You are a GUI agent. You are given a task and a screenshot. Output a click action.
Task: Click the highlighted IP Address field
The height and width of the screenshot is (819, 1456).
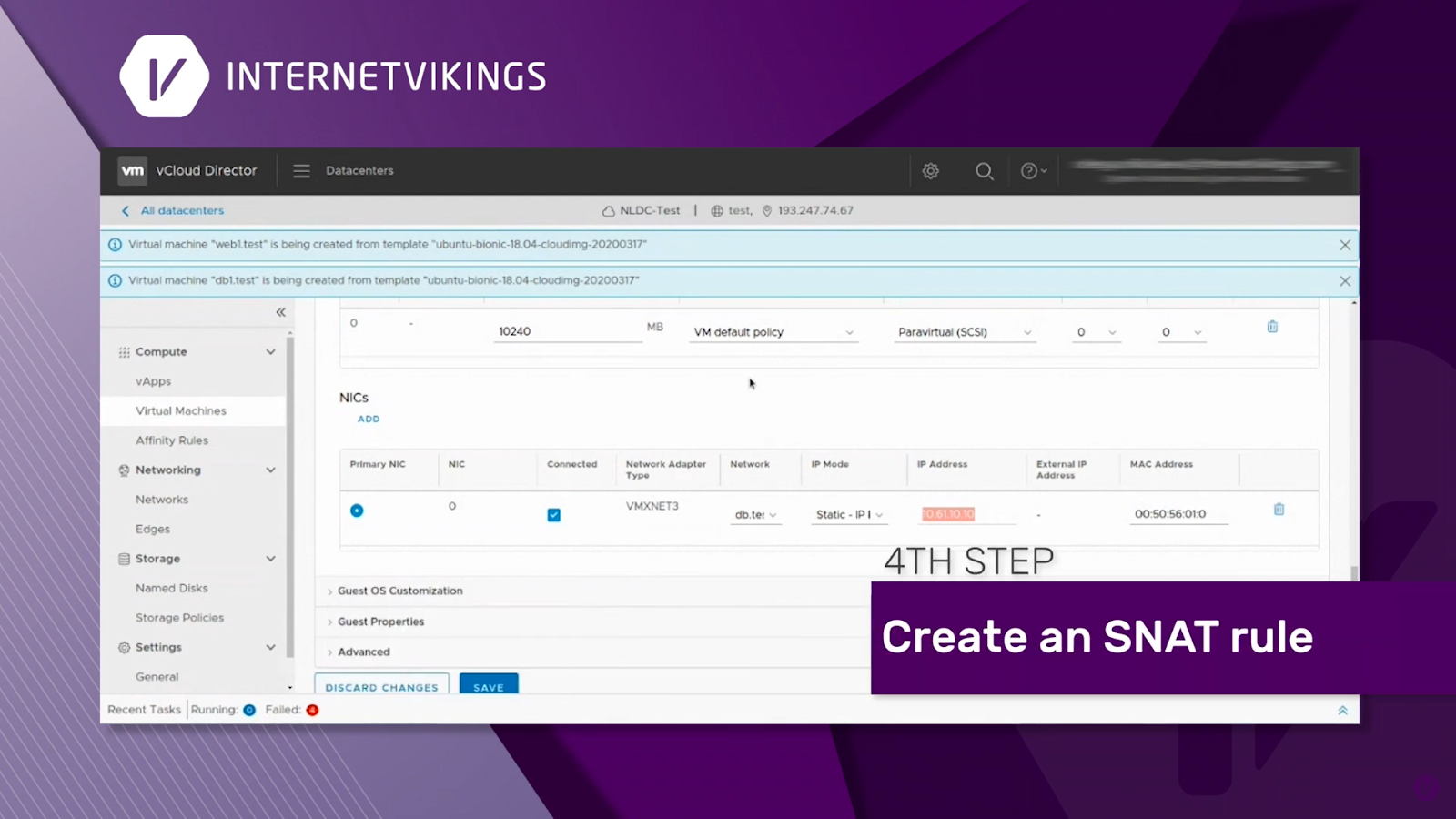click(966, 515)
